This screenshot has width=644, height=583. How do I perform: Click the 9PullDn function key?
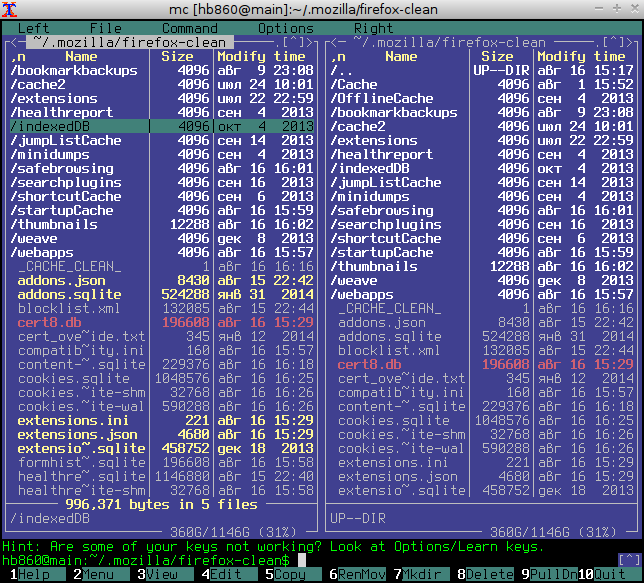point(550,574)
